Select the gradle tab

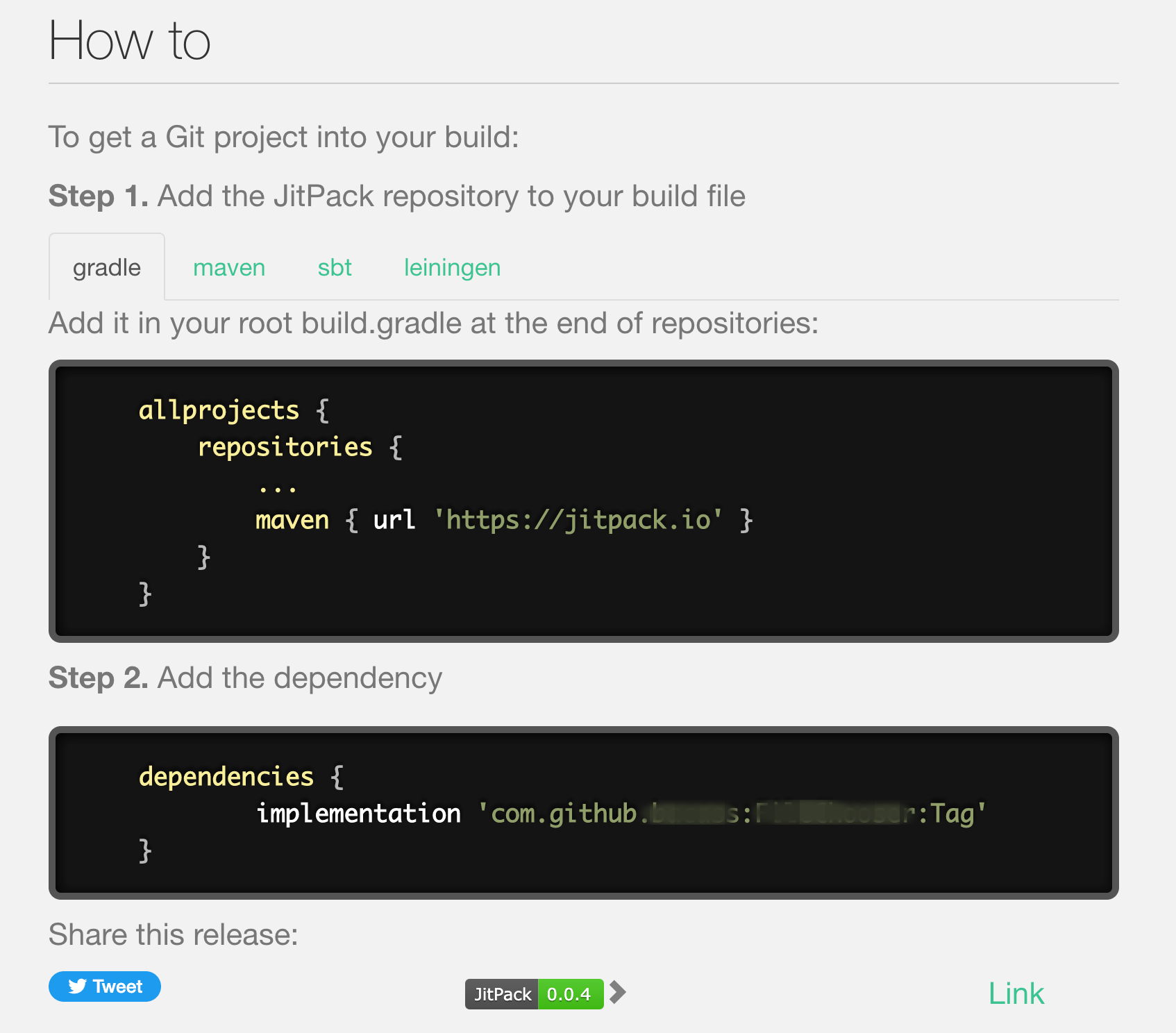pyautogui.click(x=107, y=267)
